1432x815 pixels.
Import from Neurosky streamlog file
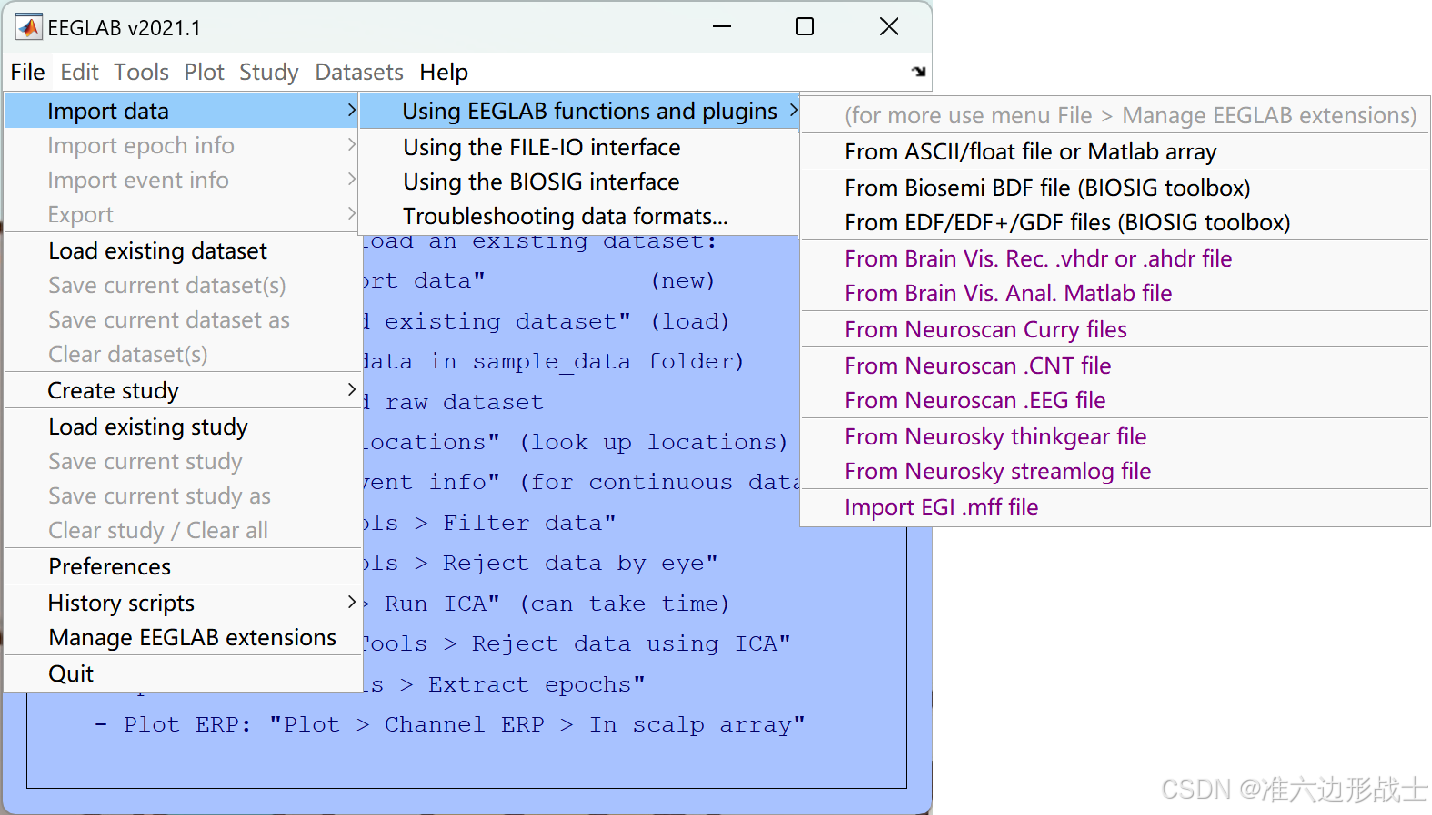(x=1115, y=471)
